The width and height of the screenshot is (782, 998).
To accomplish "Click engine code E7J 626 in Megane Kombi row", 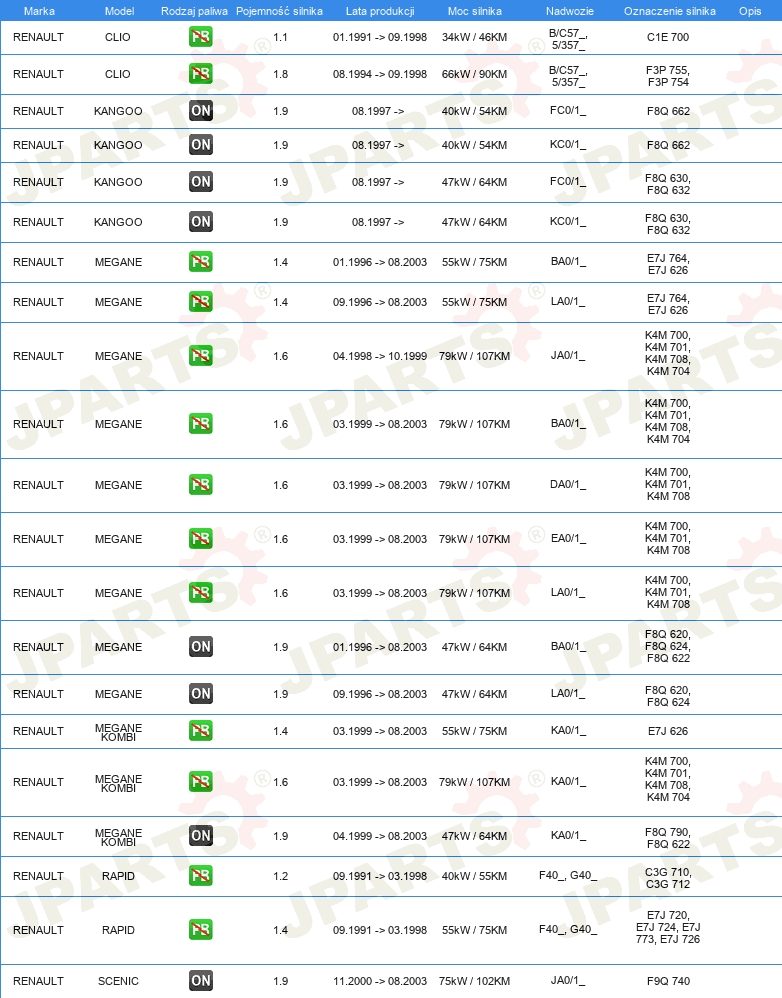I will [668, 731].
